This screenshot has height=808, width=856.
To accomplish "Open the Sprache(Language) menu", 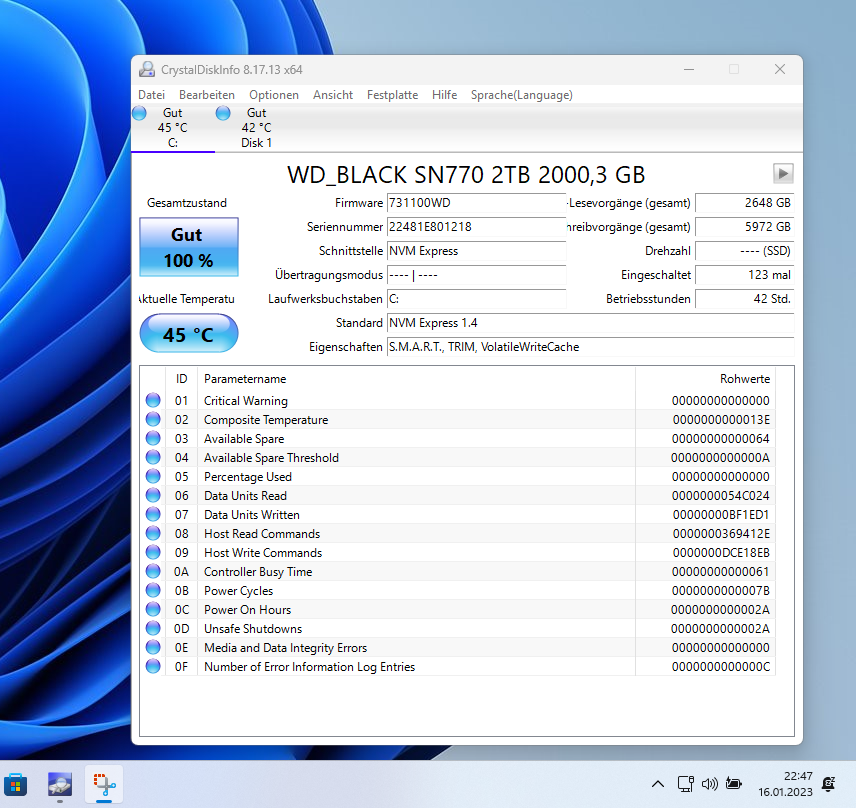I will (x=522, y=95).
